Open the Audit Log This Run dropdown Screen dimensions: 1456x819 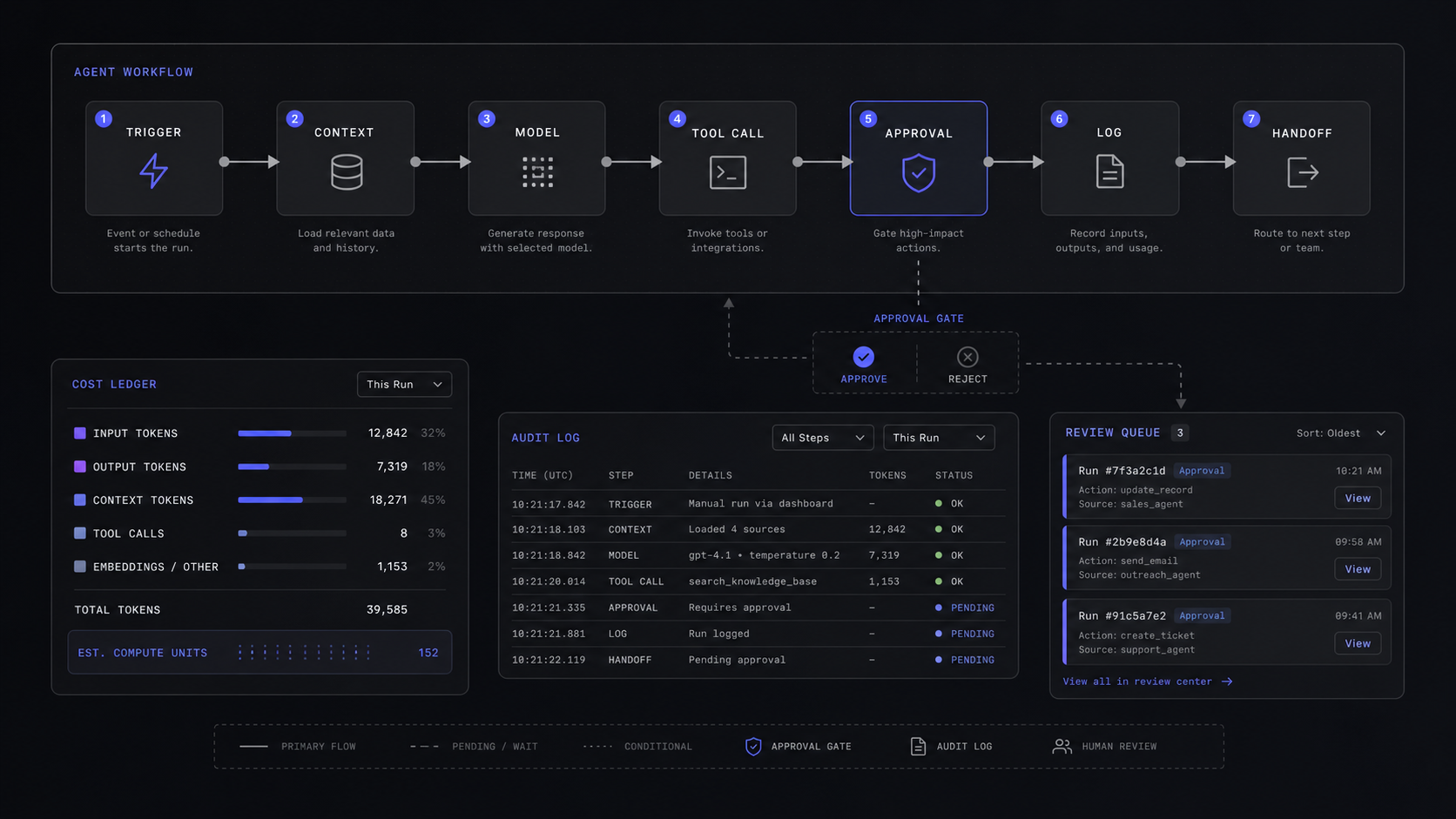(939, 438)
